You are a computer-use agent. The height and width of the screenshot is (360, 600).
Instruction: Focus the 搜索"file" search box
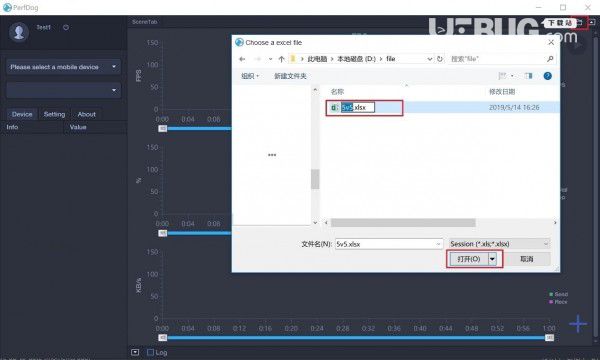pyautogui.click(x=496, y=59)
